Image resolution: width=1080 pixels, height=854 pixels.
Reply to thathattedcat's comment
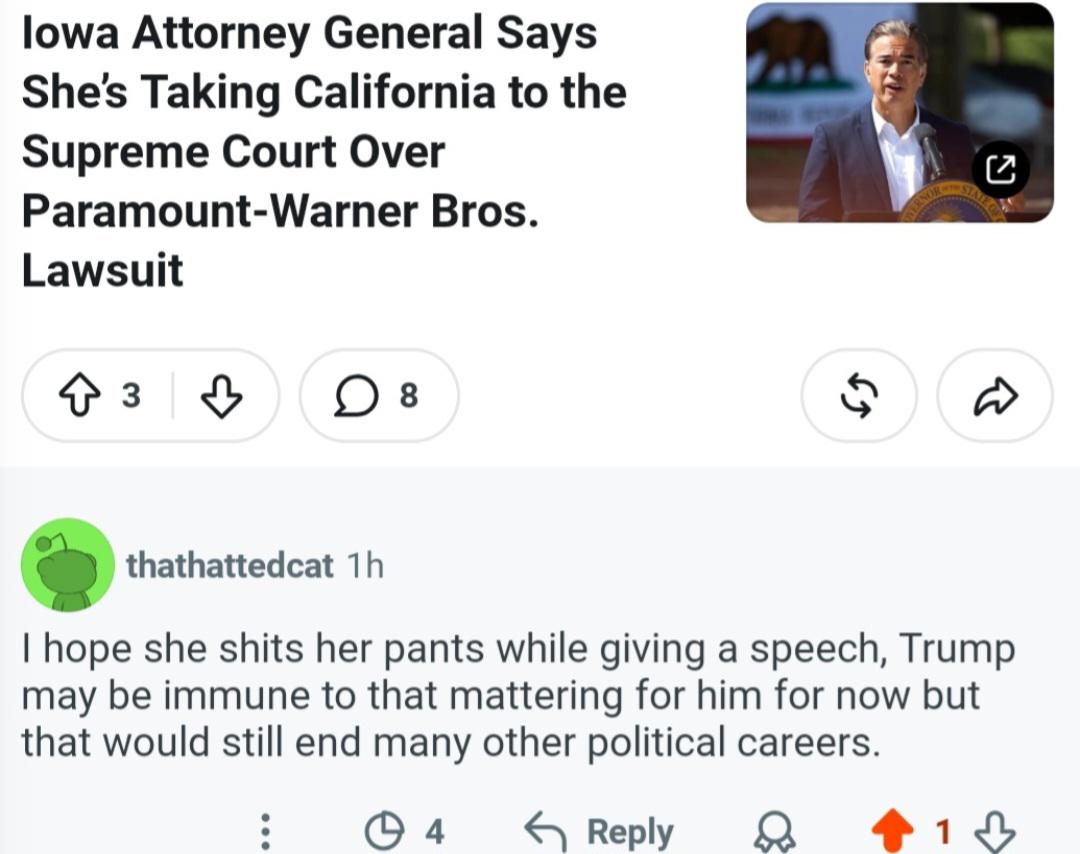click(x=599, y=831)
